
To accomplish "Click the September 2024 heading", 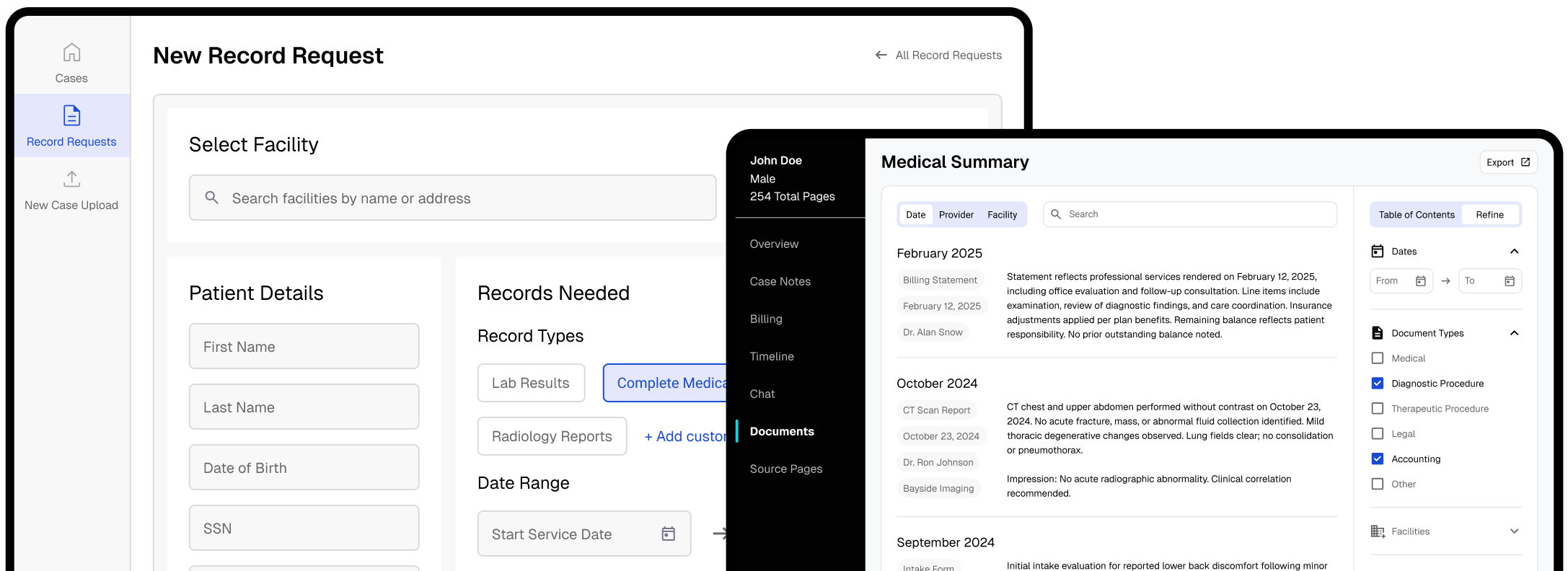I will pyautogui.click(x=945, y=542).
